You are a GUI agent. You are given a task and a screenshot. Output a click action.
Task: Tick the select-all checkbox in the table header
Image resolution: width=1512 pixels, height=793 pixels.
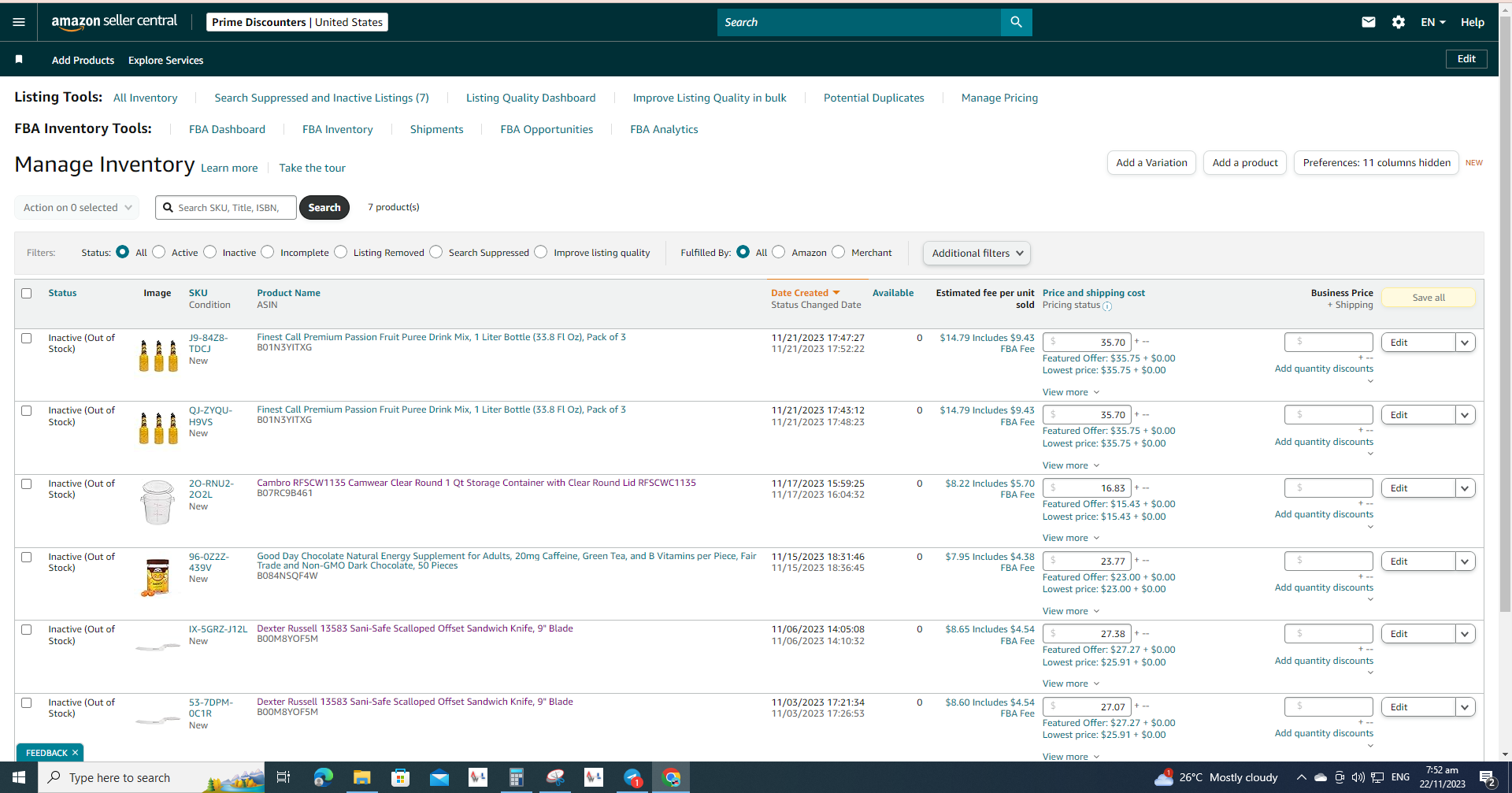coord(27,293)
